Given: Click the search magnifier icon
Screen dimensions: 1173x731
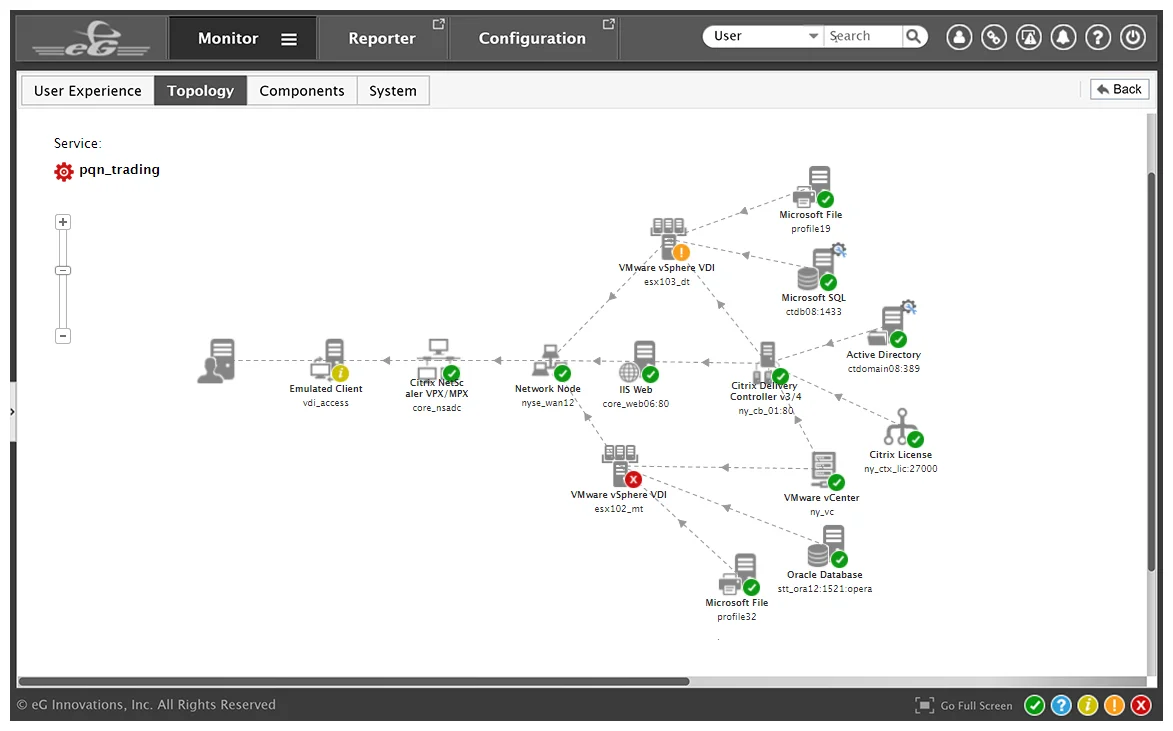Looking at the screenshot, I should click(913, 36).
